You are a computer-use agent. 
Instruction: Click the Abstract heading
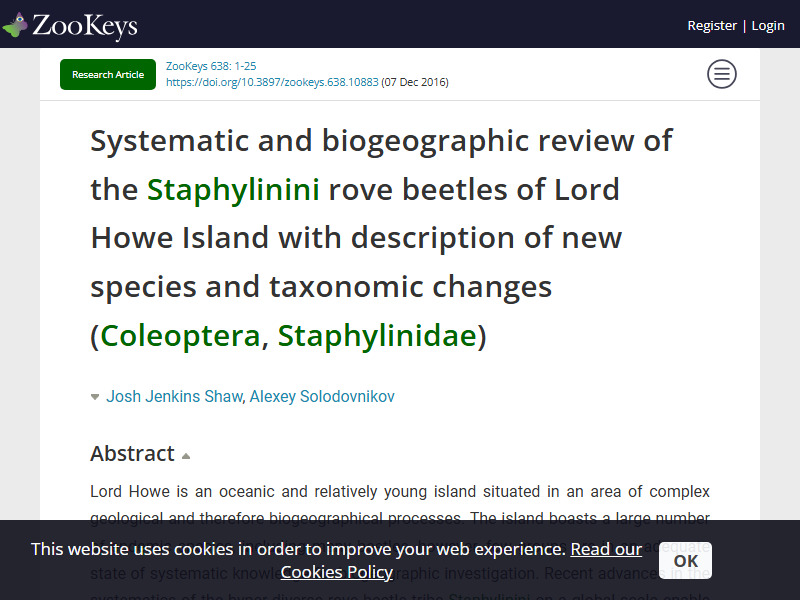coord(132,454)
